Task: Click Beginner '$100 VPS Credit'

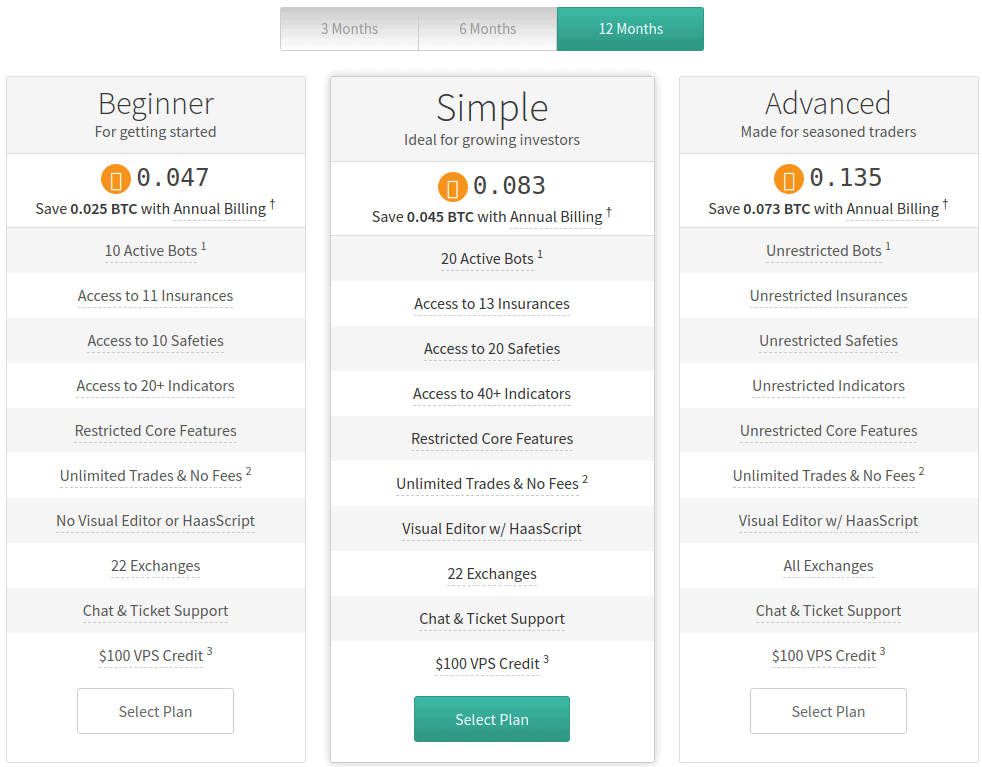Action: click(151, 657)
